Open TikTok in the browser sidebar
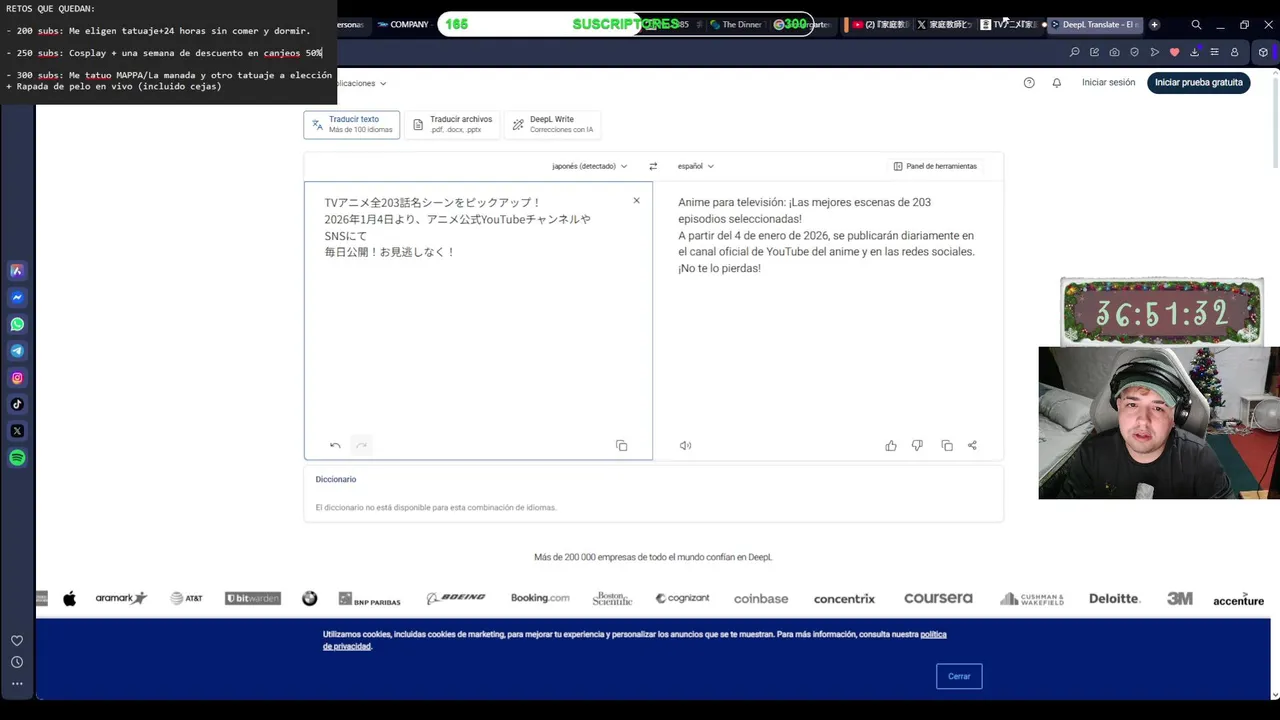This screenshot has height=720, width=1280. click(17, 404)
